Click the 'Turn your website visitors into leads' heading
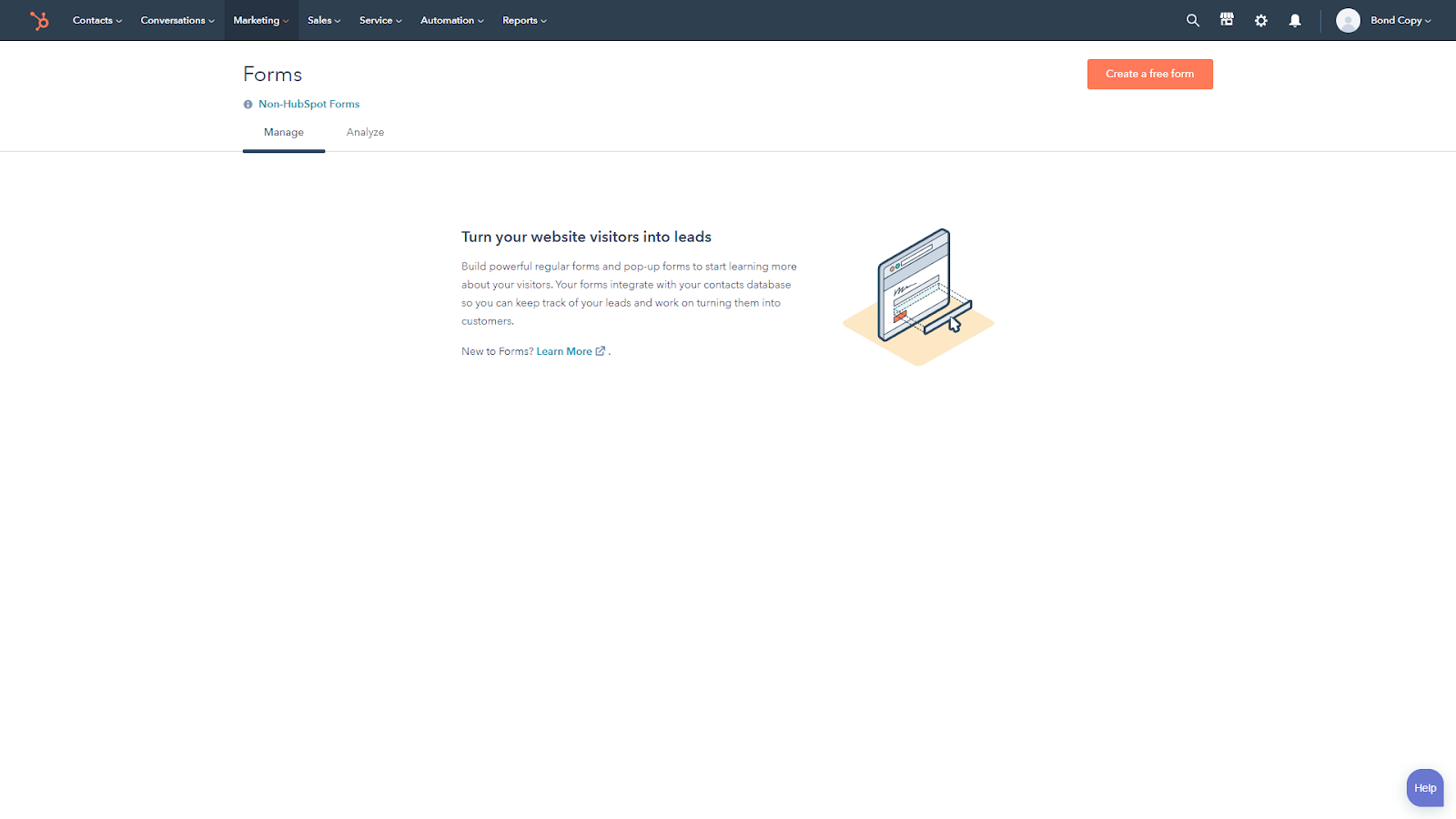The height and width of the screenshot is (819, 1456). 586,237
